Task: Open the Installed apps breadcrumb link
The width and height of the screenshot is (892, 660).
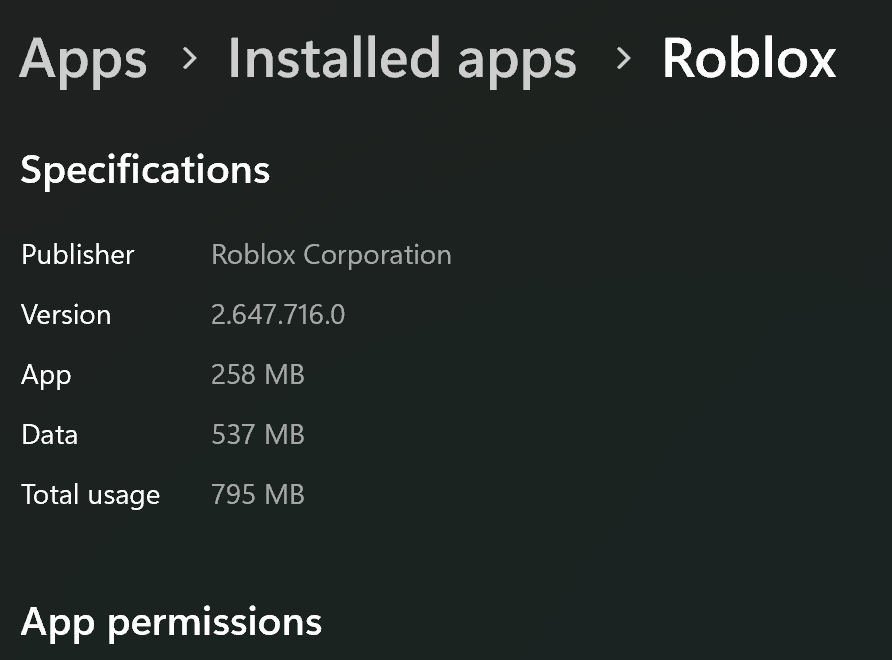Action: click(x=402, y=59)
